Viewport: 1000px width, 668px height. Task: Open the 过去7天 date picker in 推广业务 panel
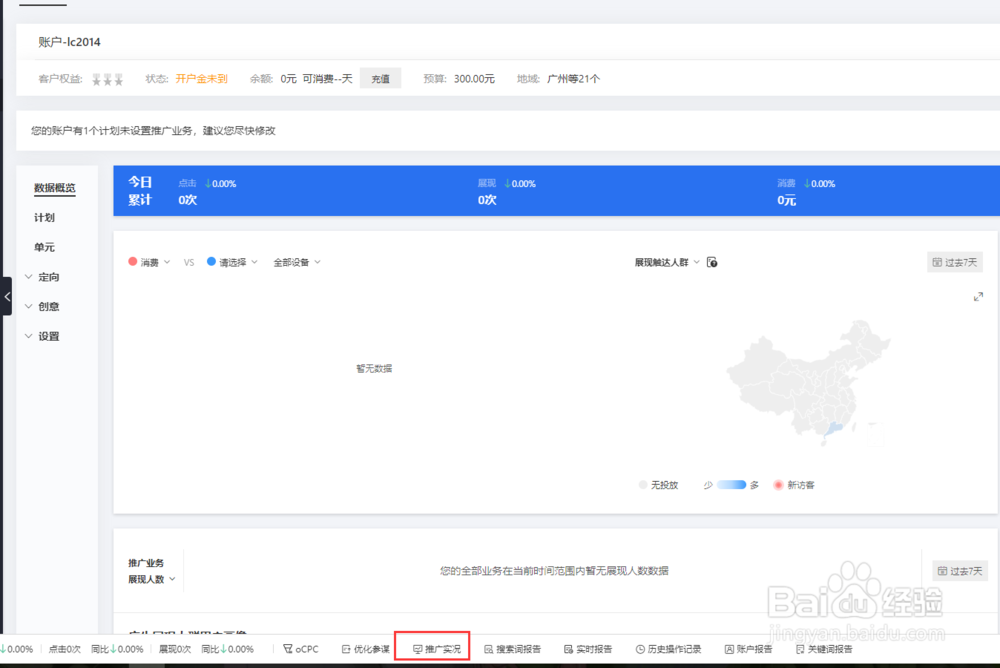960,571
